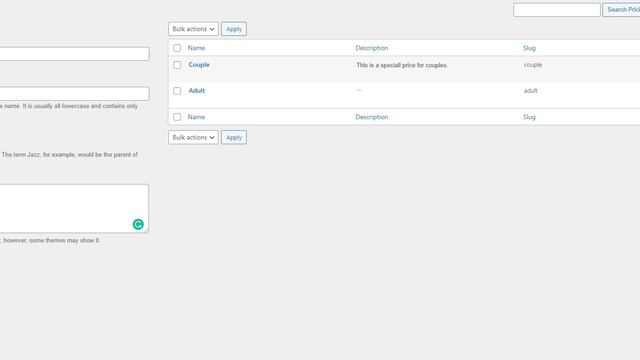
Task: Click the top Apply button
Action: [x=234, y=29]
